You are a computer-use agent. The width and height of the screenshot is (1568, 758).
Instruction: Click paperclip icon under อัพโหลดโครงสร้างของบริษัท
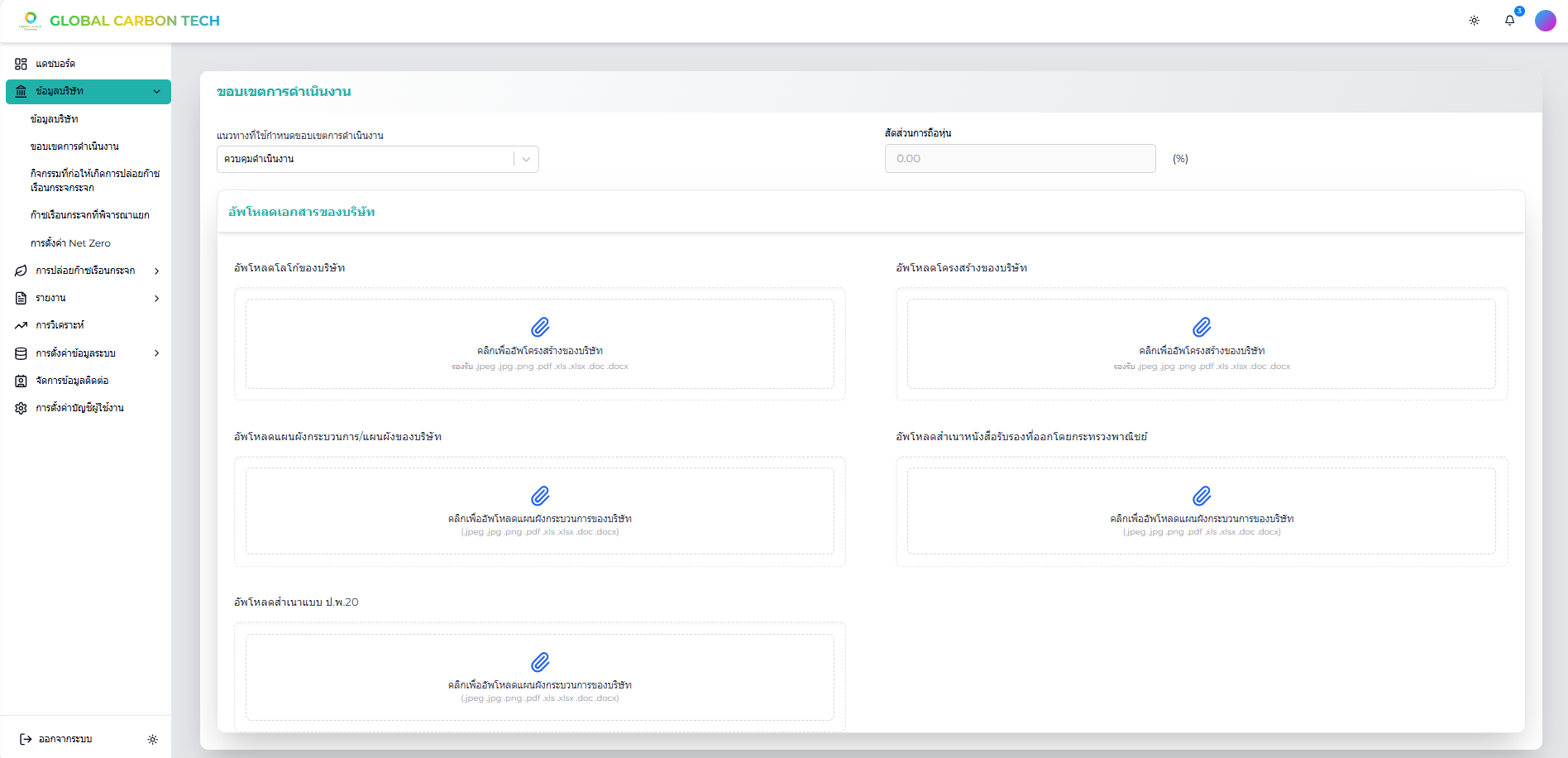pos(1202,327)
